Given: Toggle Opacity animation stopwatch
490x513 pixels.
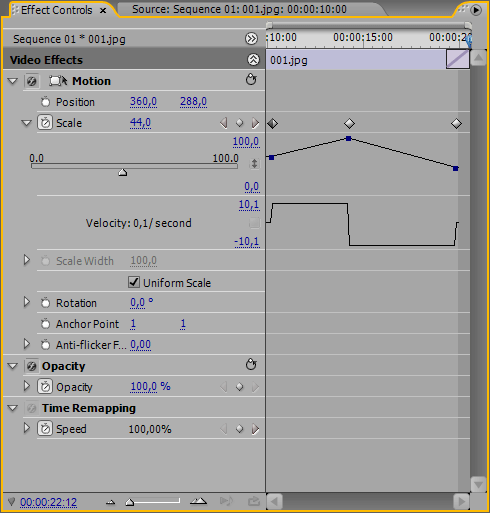Looking at the screenshot, I should coord(45,387).
